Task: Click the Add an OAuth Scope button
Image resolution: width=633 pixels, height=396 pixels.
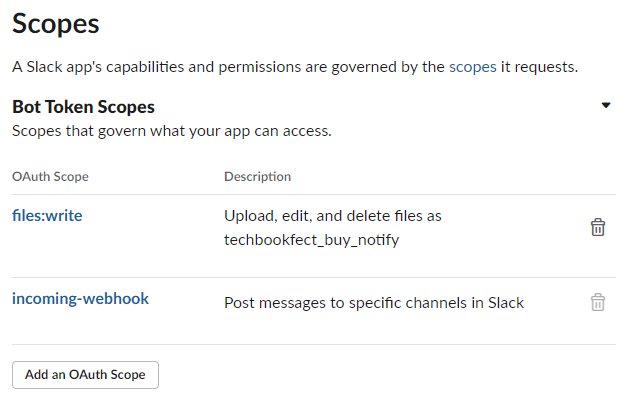Action: pyautogui.click(x=85, y=375)
